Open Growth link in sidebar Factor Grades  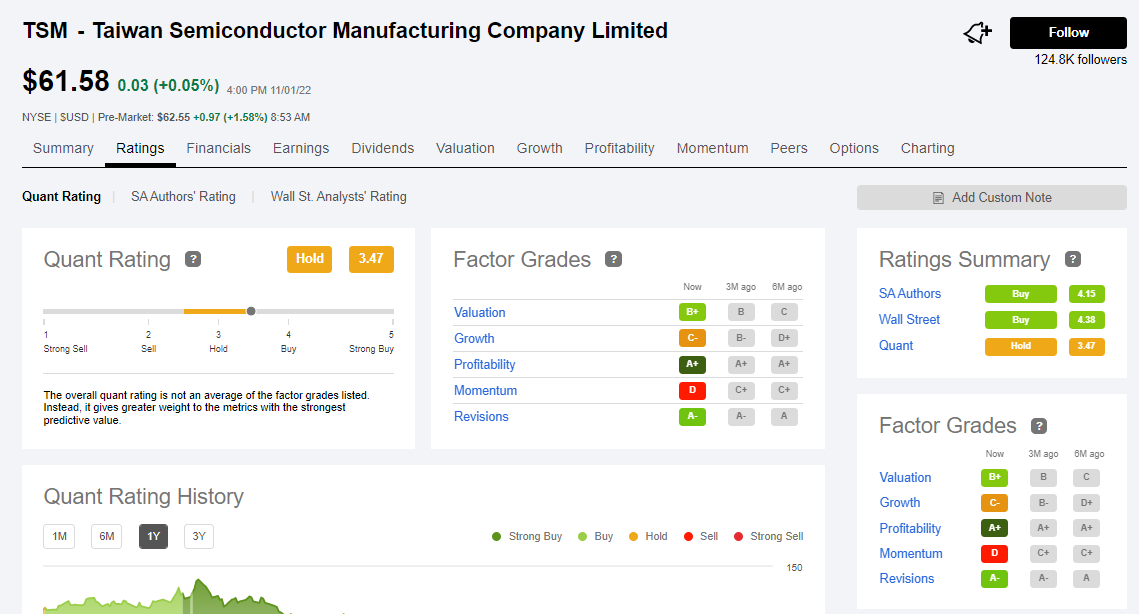tap(900, 503)
